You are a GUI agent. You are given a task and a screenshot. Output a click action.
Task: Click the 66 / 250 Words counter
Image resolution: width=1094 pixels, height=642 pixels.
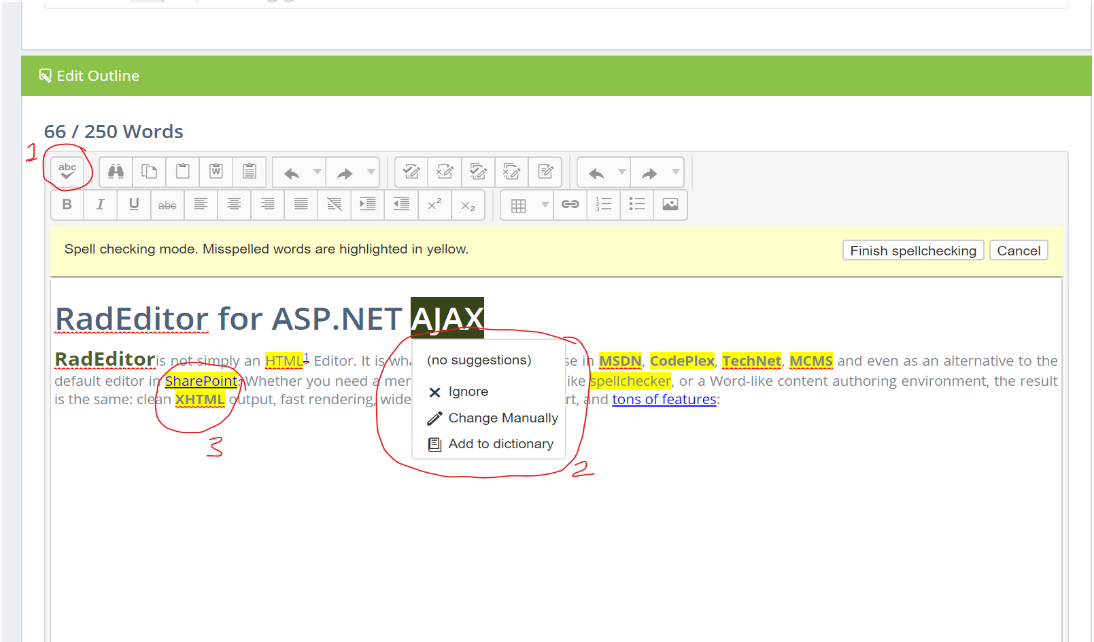(114, 132)
